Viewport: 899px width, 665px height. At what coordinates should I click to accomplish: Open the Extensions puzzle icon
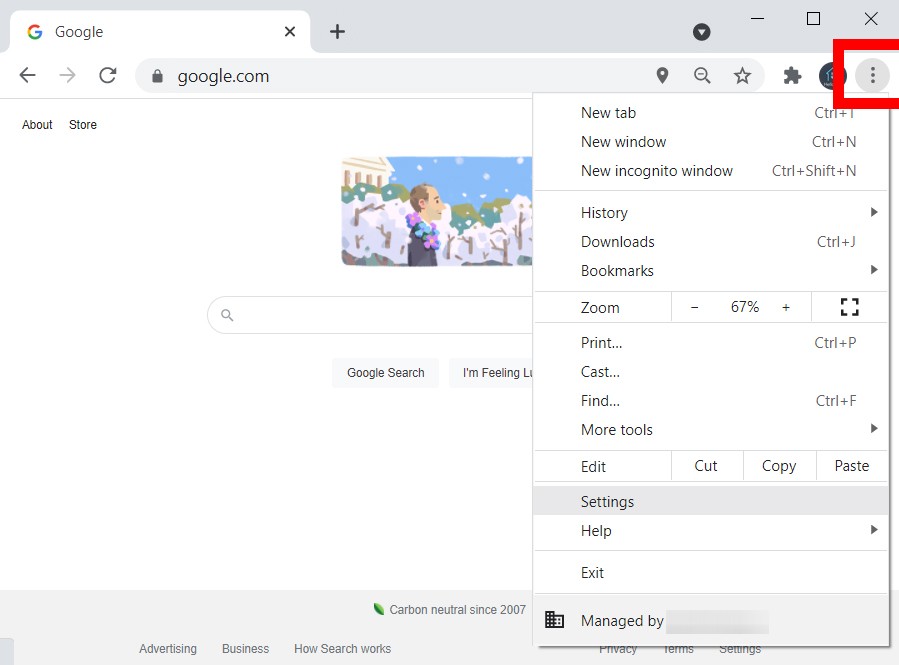[x=792, y=75]
